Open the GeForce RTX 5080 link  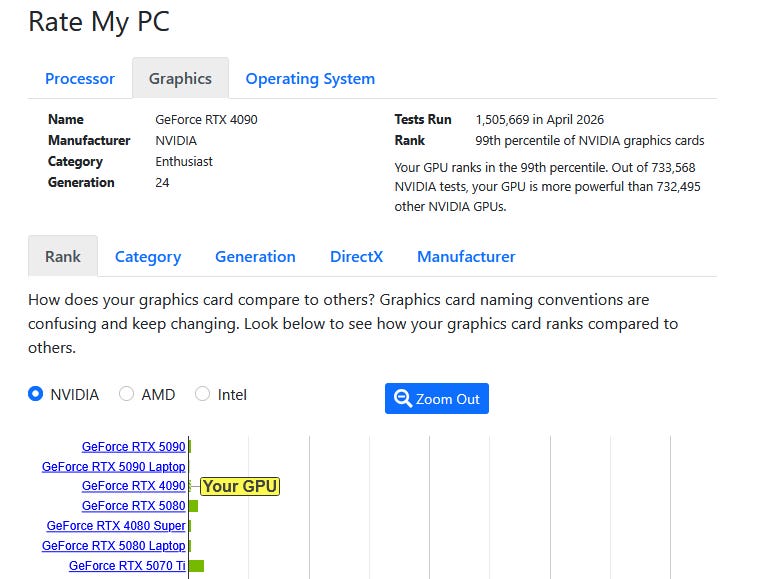[x=134, y=506]
